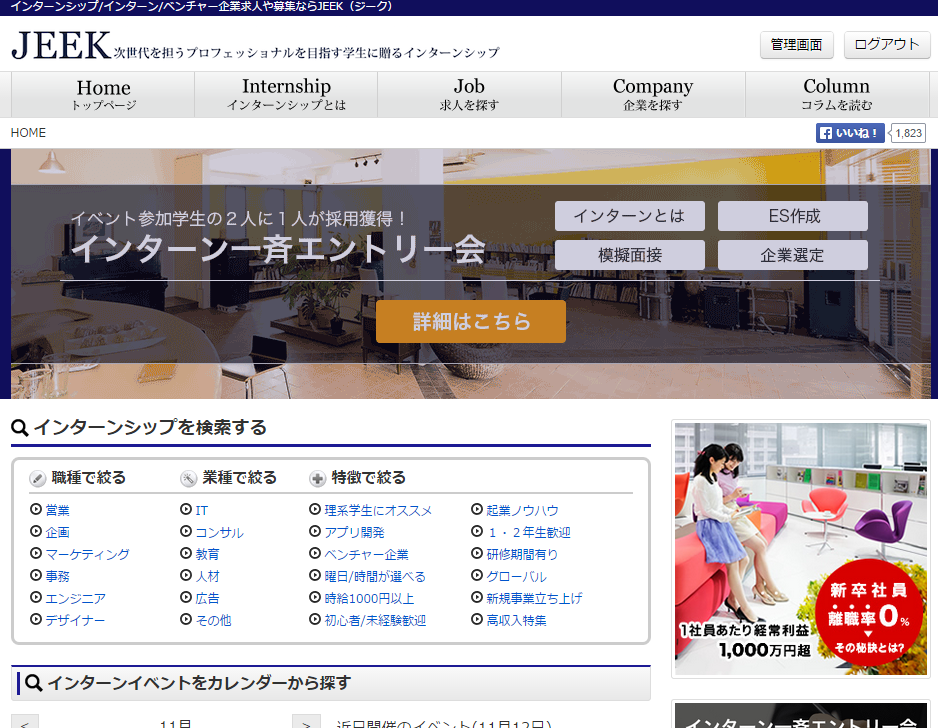Click the magnifier icon beside インターンイベントをカレンダーから探す

point(34,683)
